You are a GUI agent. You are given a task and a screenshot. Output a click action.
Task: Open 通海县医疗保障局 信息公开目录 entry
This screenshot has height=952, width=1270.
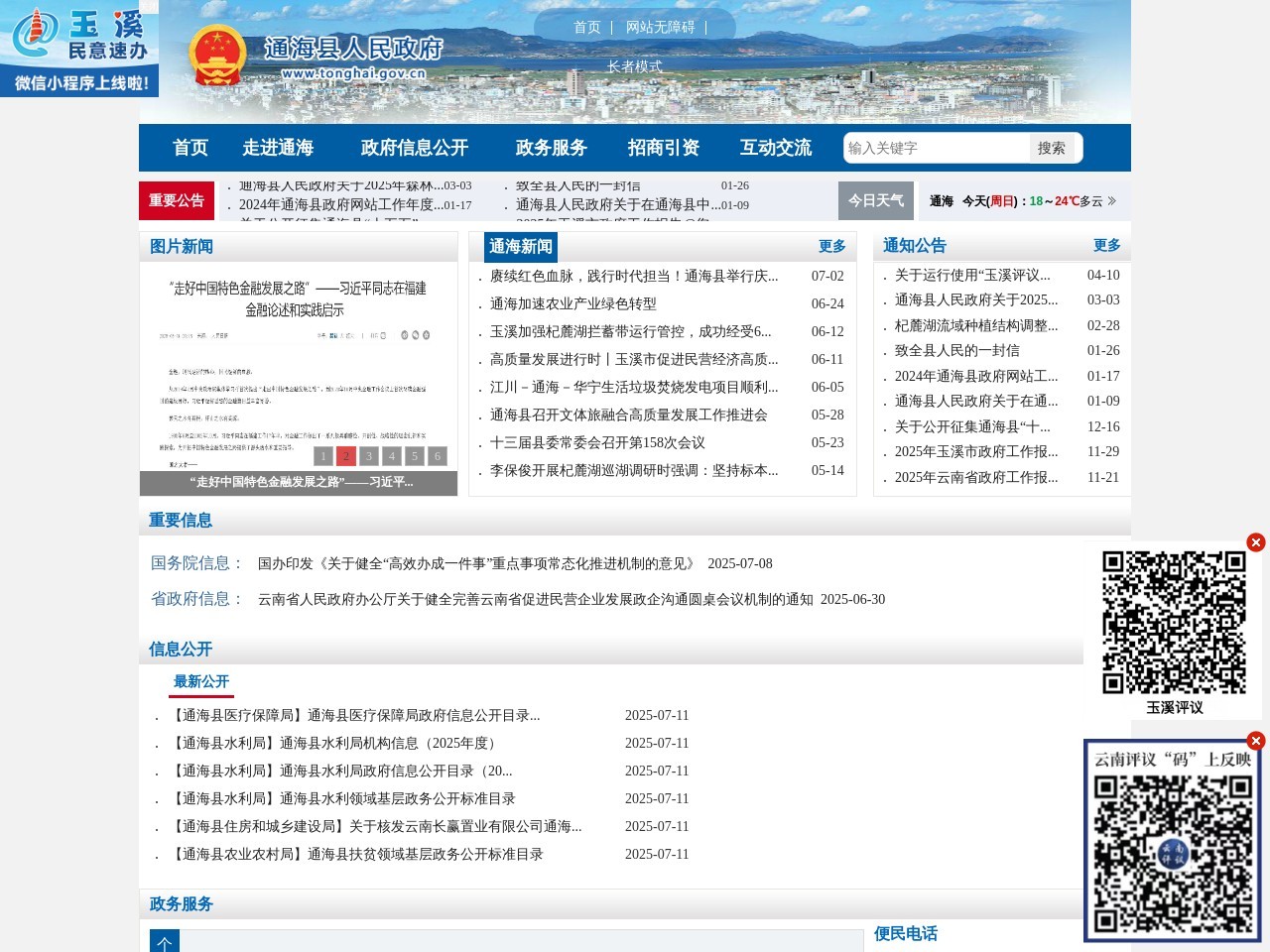356,715
